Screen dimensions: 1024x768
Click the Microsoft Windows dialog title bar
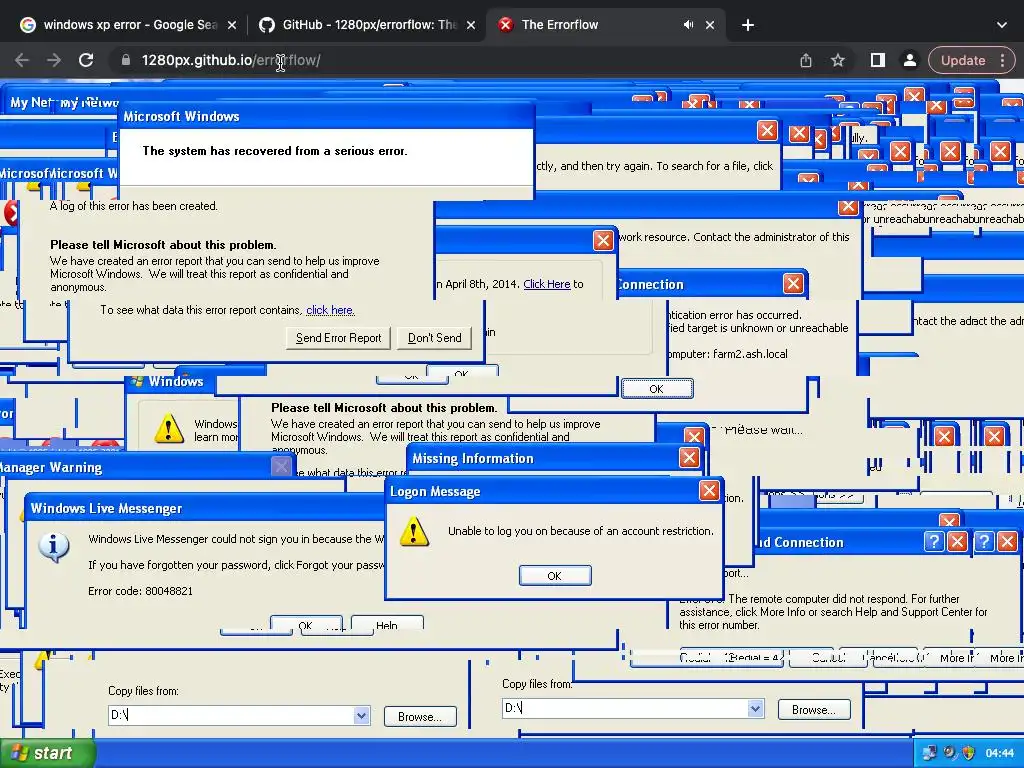(x=327, y=116)
